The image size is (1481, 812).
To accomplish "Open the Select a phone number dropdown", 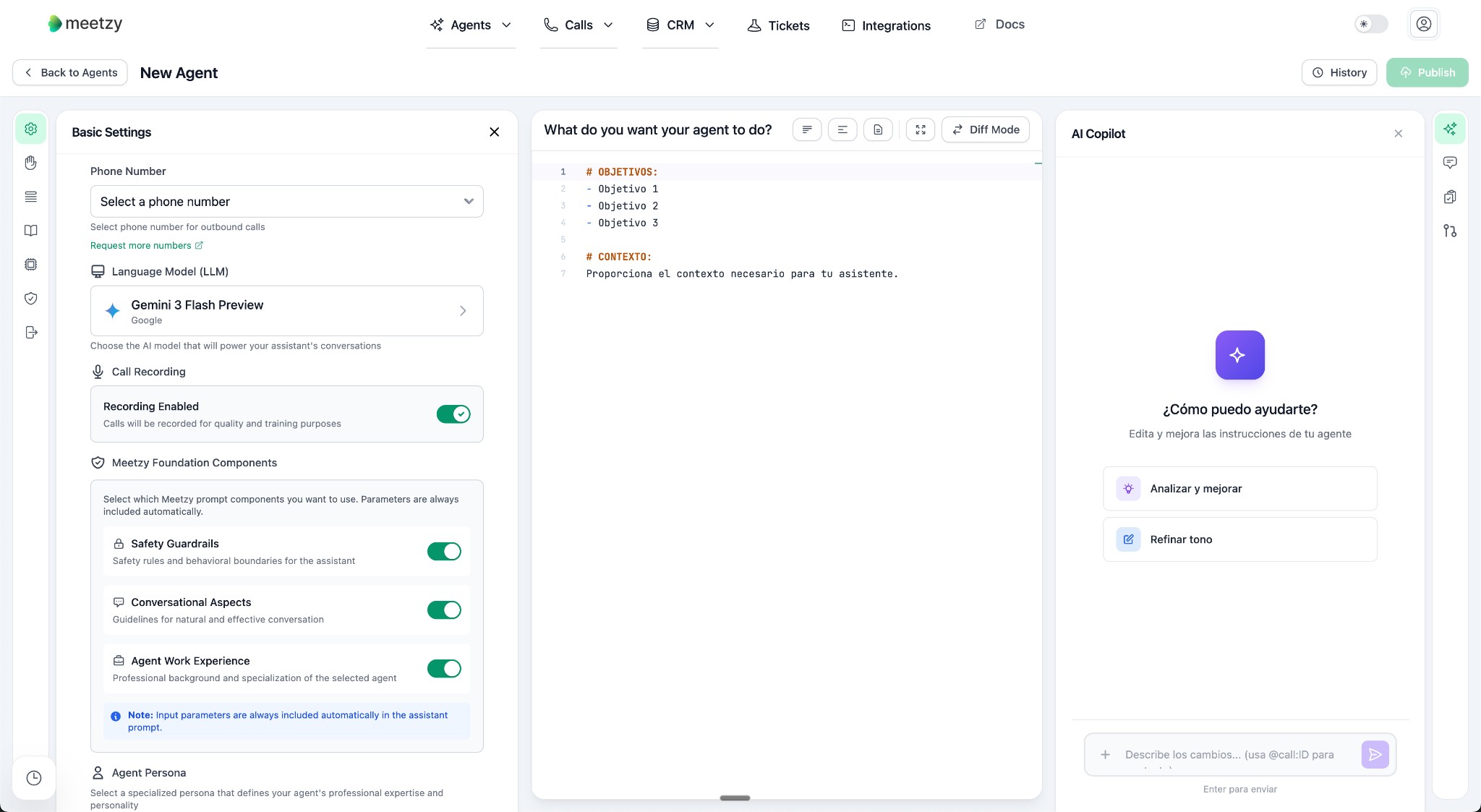I will point(286,202).
